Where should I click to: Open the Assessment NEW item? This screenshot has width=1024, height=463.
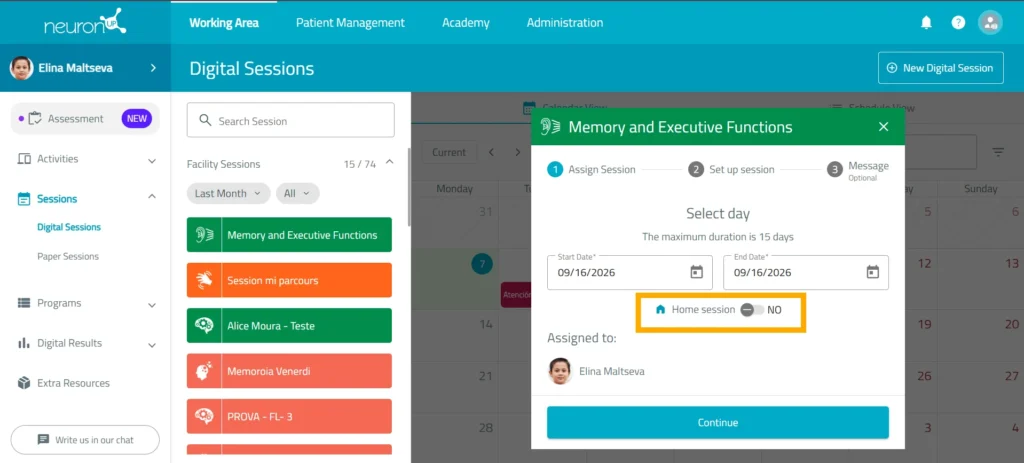(x=85, y=118)
